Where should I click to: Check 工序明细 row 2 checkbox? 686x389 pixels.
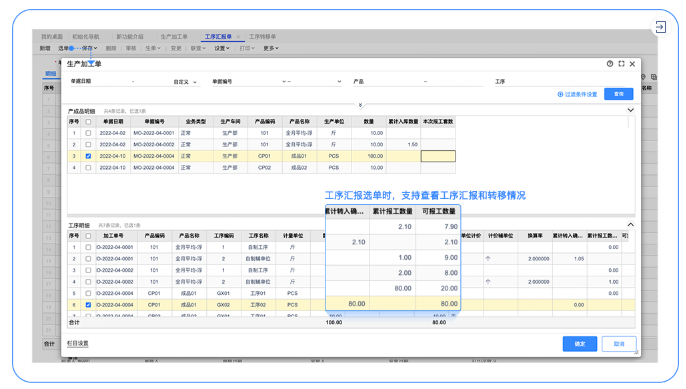point(88,259)
